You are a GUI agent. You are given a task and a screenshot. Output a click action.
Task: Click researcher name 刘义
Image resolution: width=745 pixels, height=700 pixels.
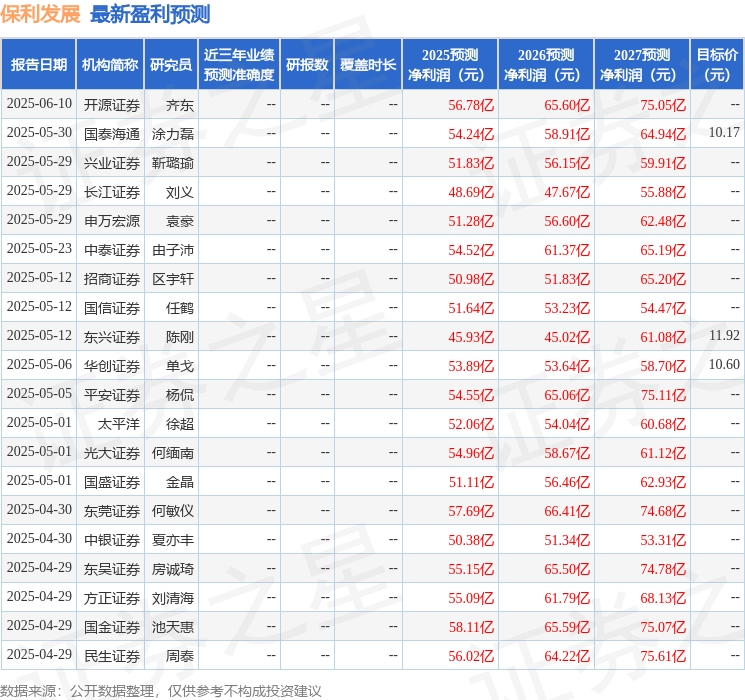180,192
